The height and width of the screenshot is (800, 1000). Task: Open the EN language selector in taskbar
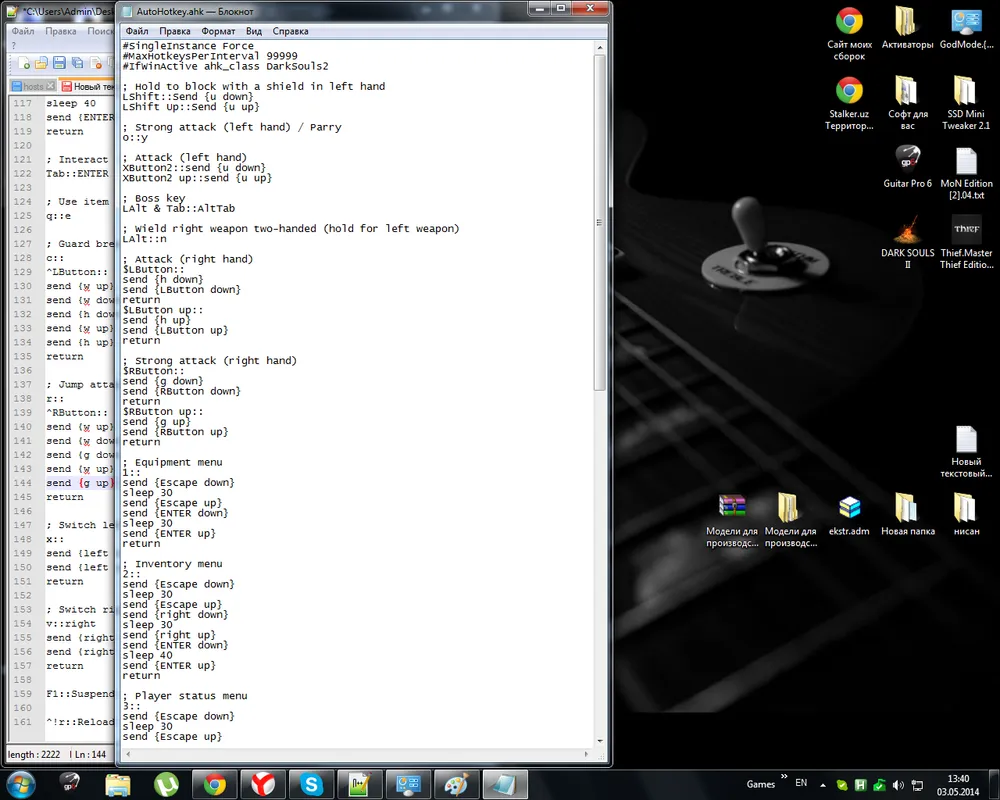click(801, 784)
